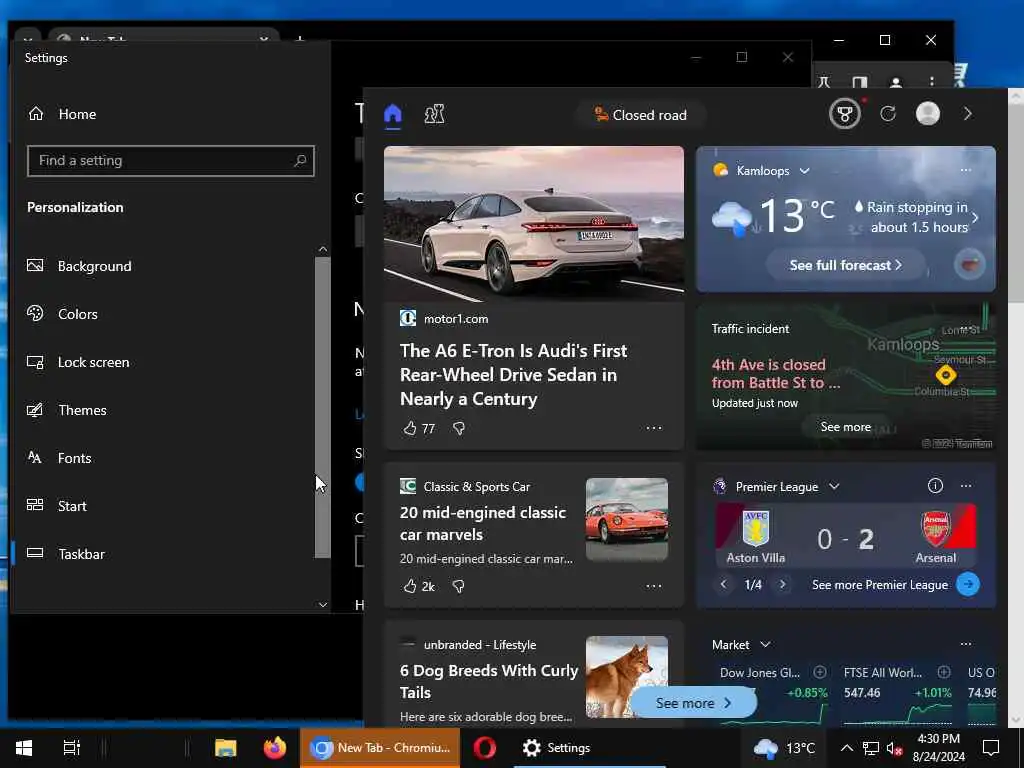Open the 4th Ave is closed traffic headline
Viewport: 1024px width, 768px height.
776,374
